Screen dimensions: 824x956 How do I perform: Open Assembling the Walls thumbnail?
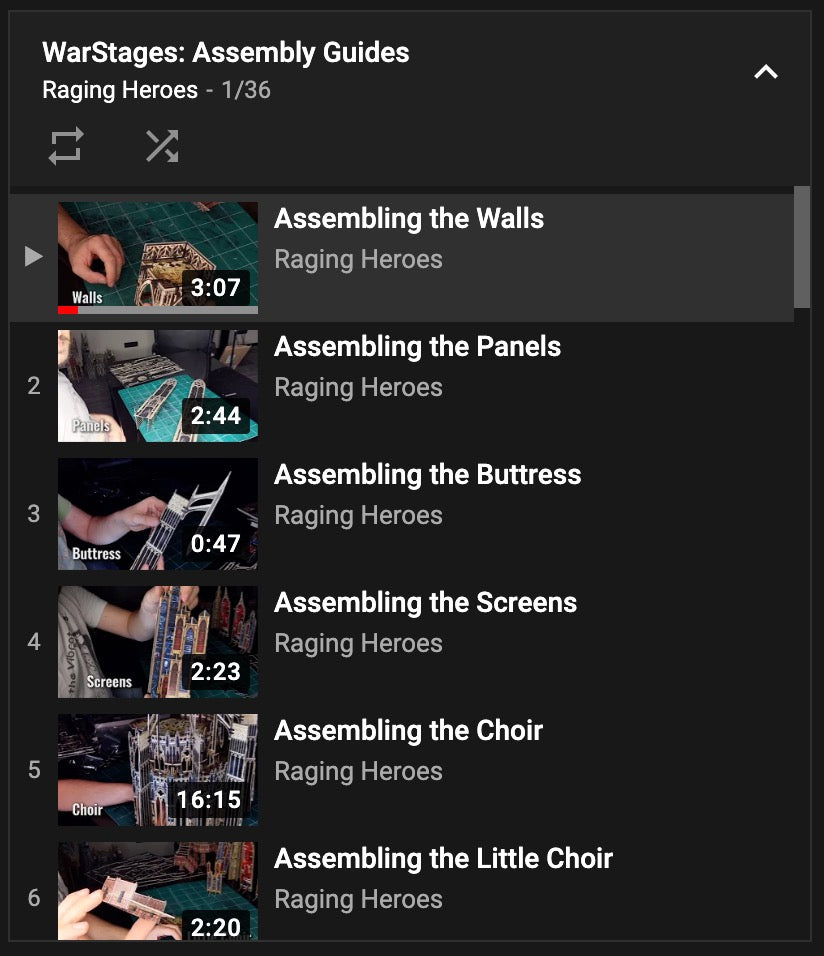coord(158,257)
